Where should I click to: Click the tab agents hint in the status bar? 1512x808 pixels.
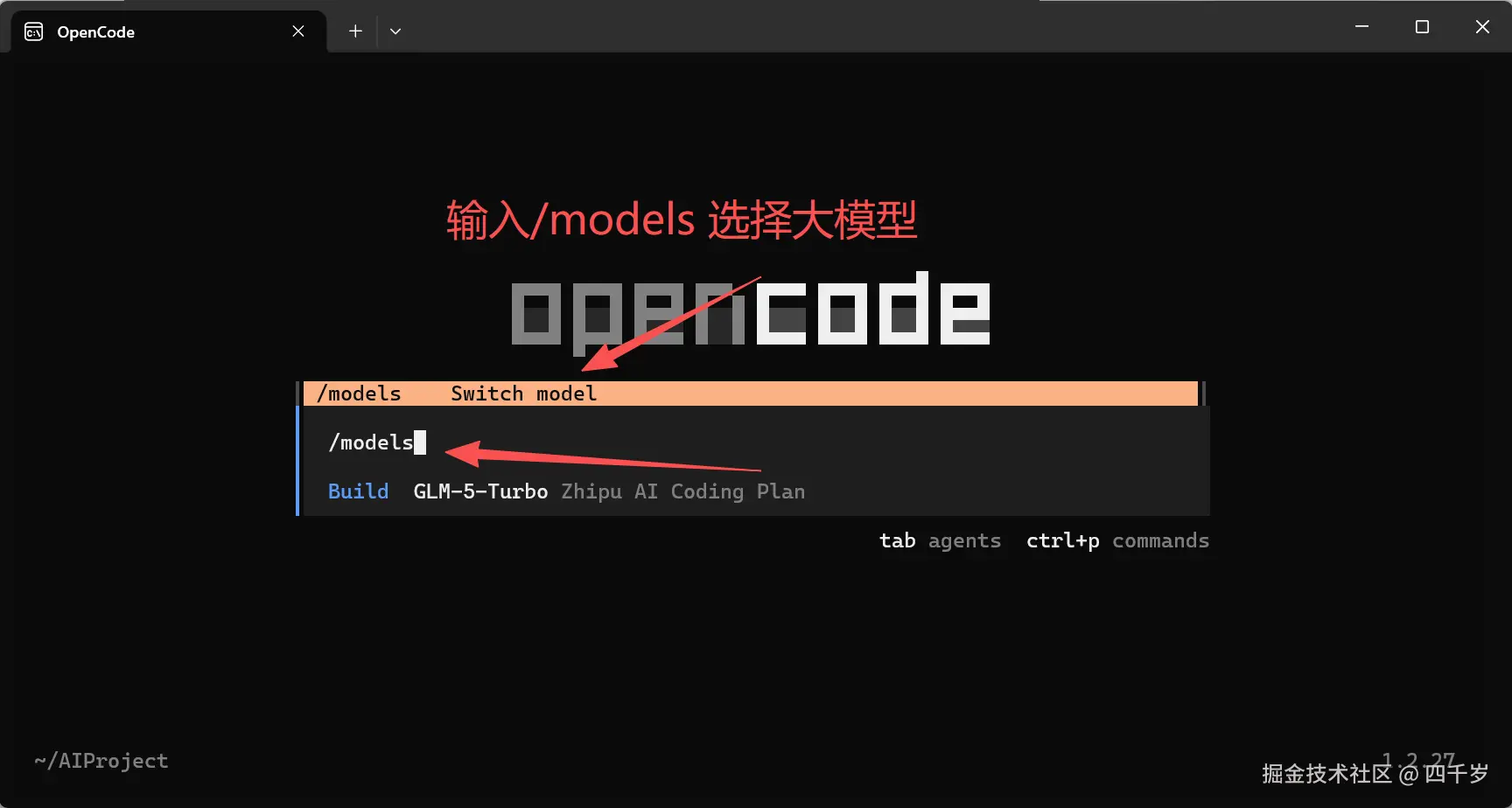[940, 540]
